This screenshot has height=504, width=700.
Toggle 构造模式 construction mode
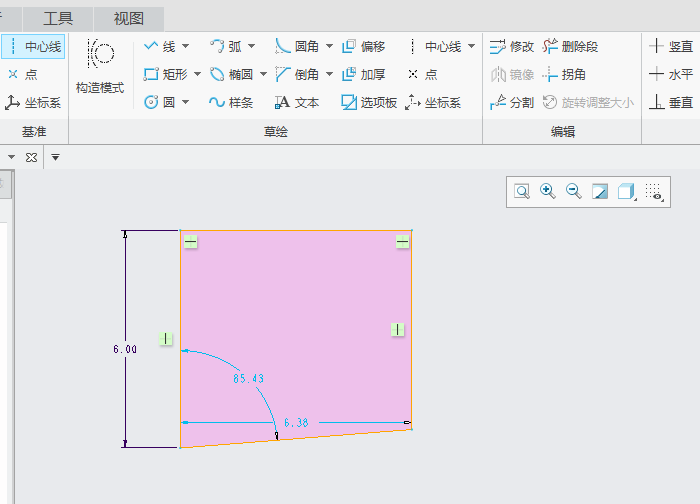click(x=100, y=66)
